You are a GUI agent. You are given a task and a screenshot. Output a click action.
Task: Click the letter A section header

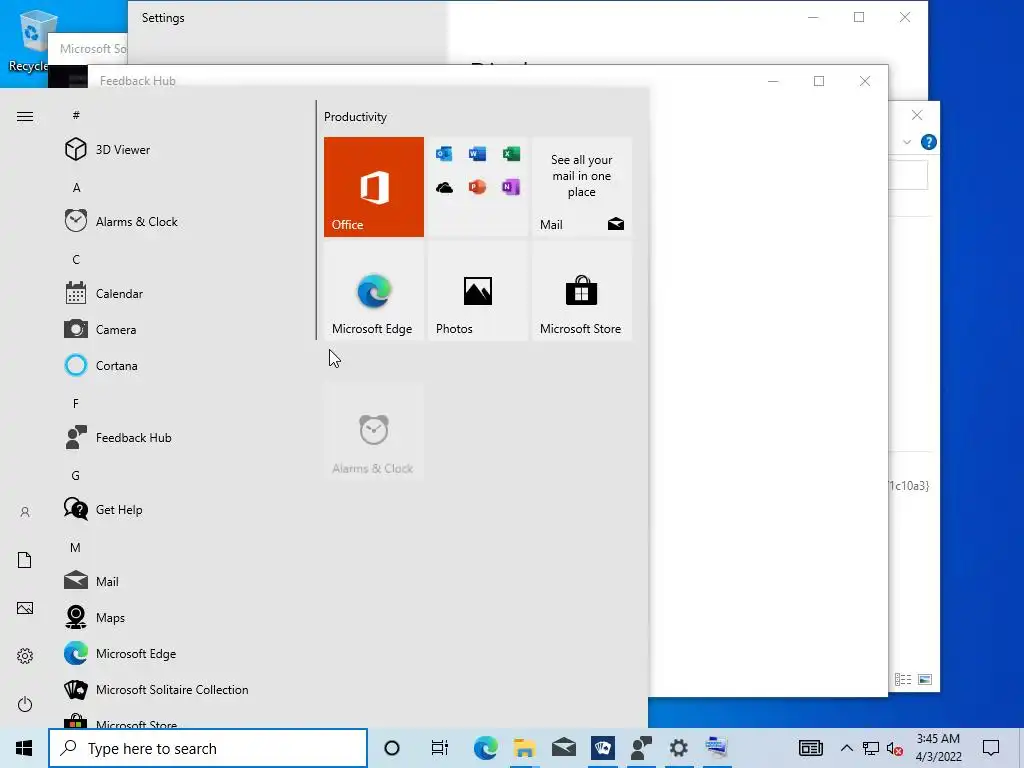tap(76, 187)
